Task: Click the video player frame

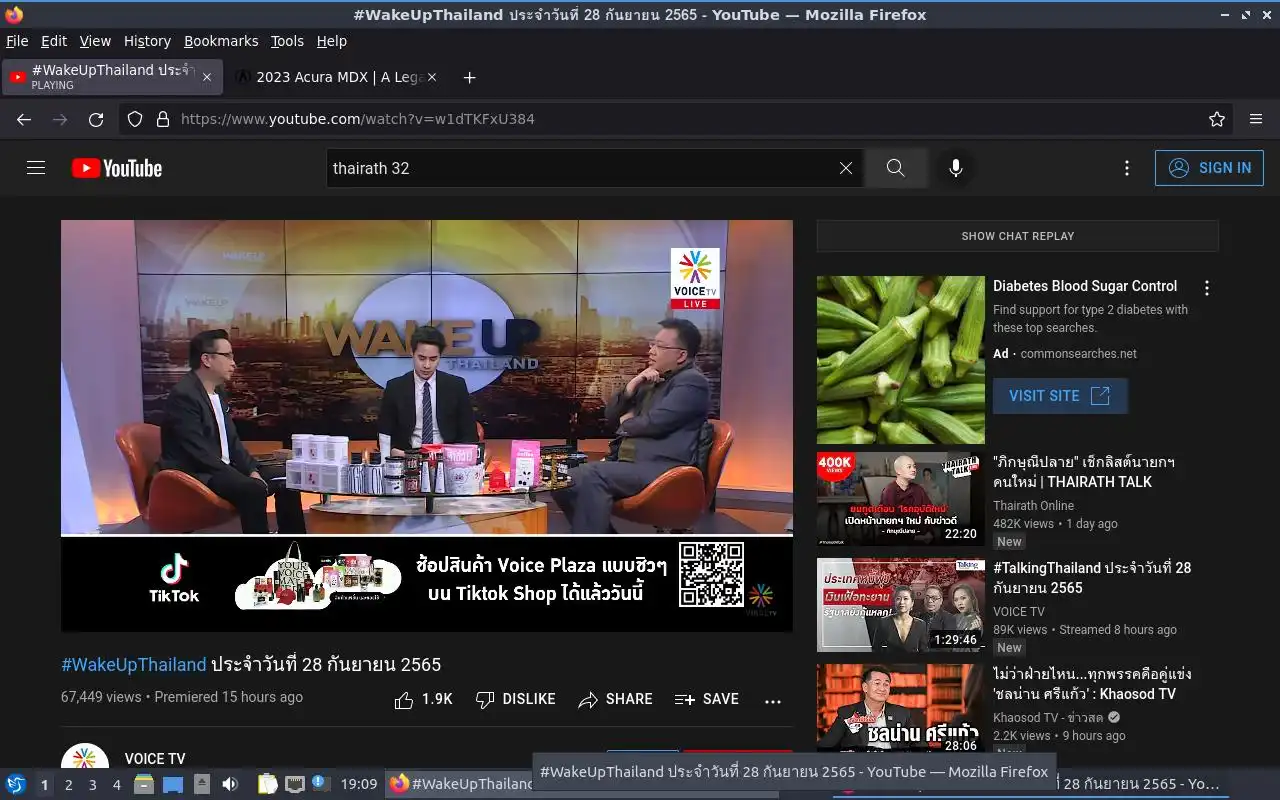Action: 427,426
